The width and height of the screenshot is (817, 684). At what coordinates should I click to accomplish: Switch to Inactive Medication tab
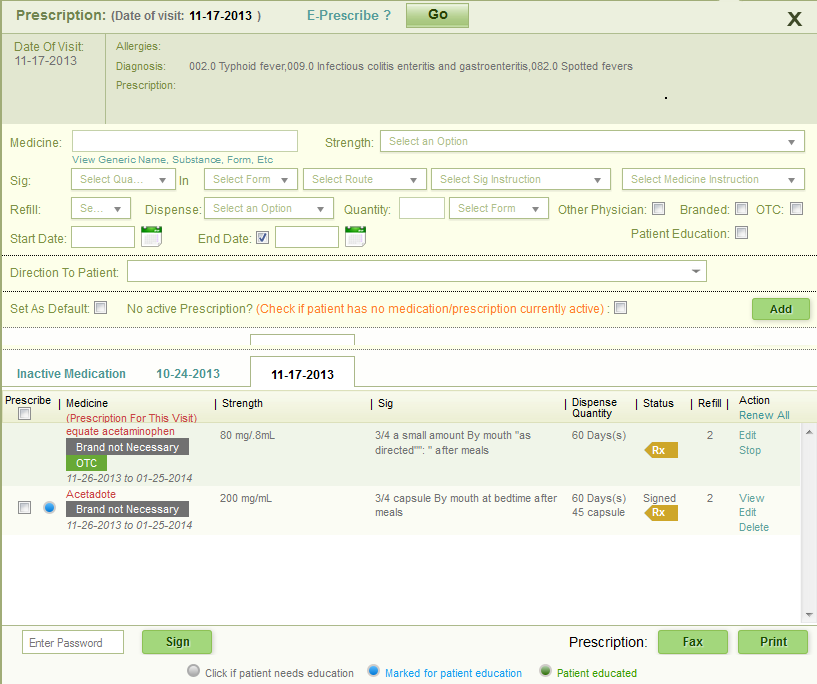coord(71,374)
